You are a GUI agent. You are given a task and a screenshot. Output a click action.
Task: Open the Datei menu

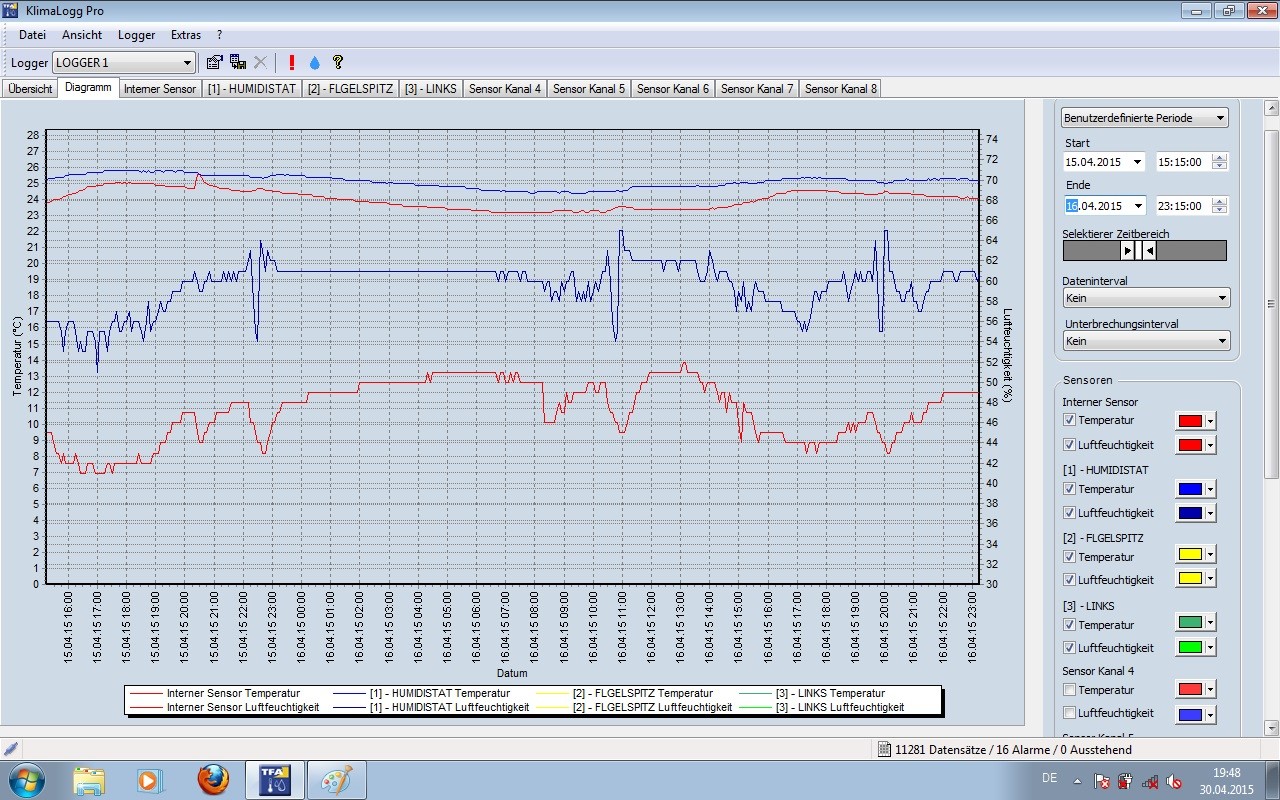[32, 35]
